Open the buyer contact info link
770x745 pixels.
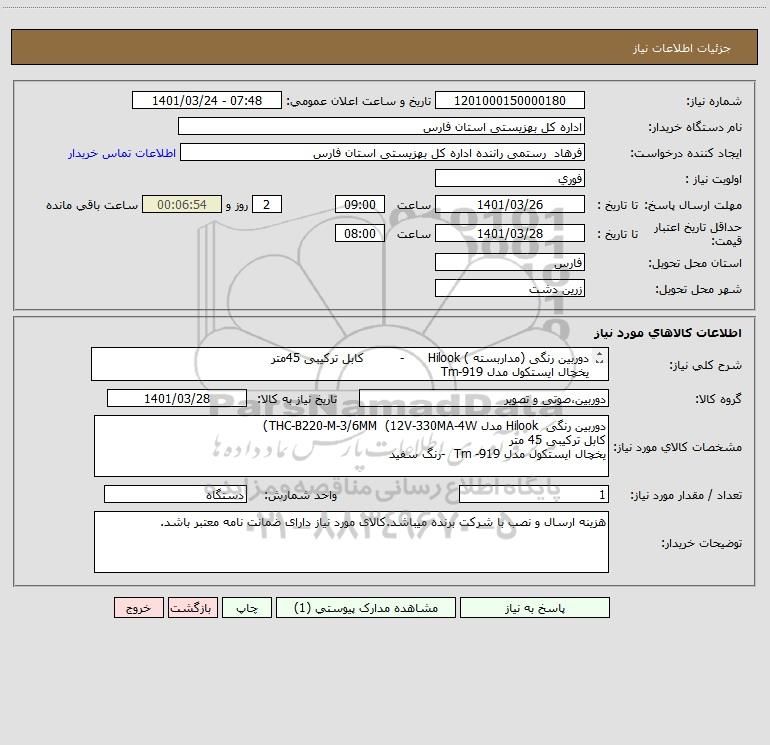click(122, 153)
